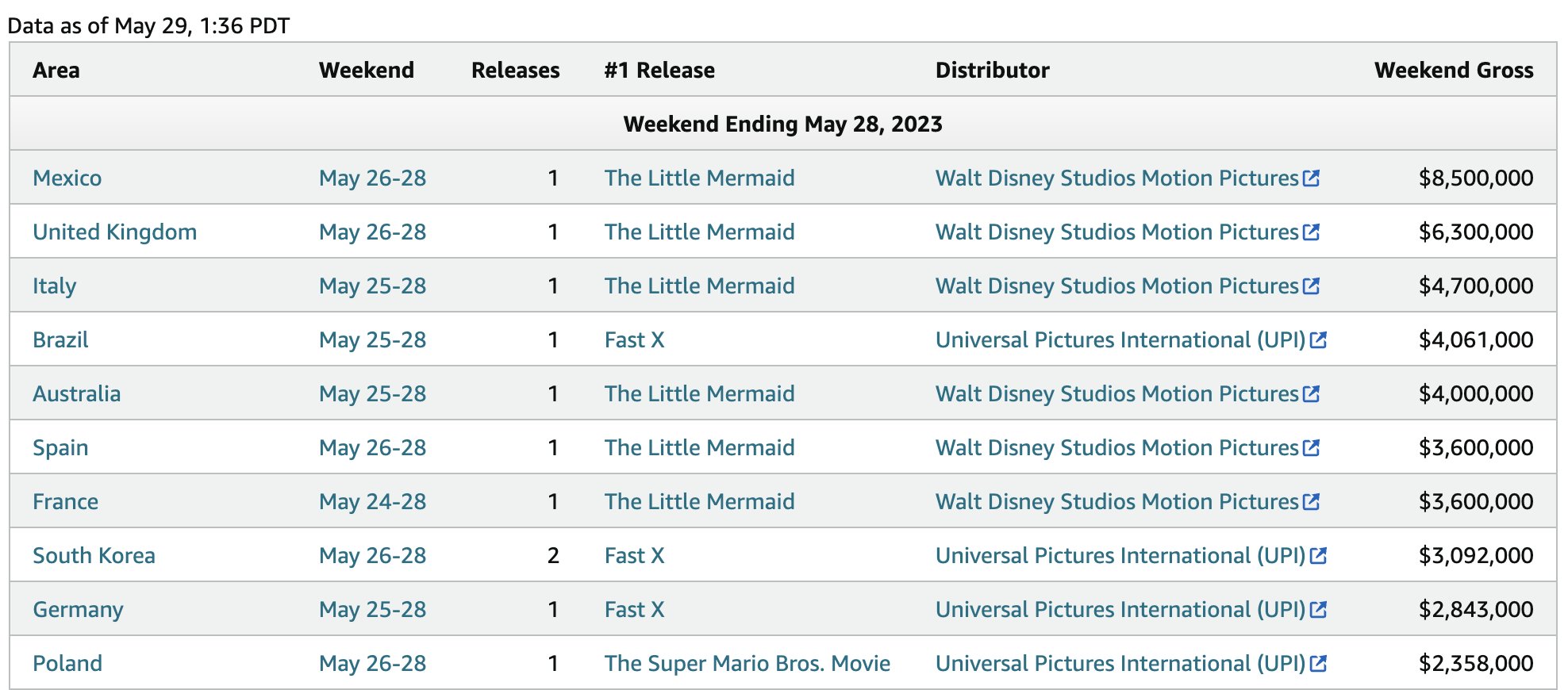Click the Distributor column header
This screenshot has width=1568, height=690.
point(992,71)
